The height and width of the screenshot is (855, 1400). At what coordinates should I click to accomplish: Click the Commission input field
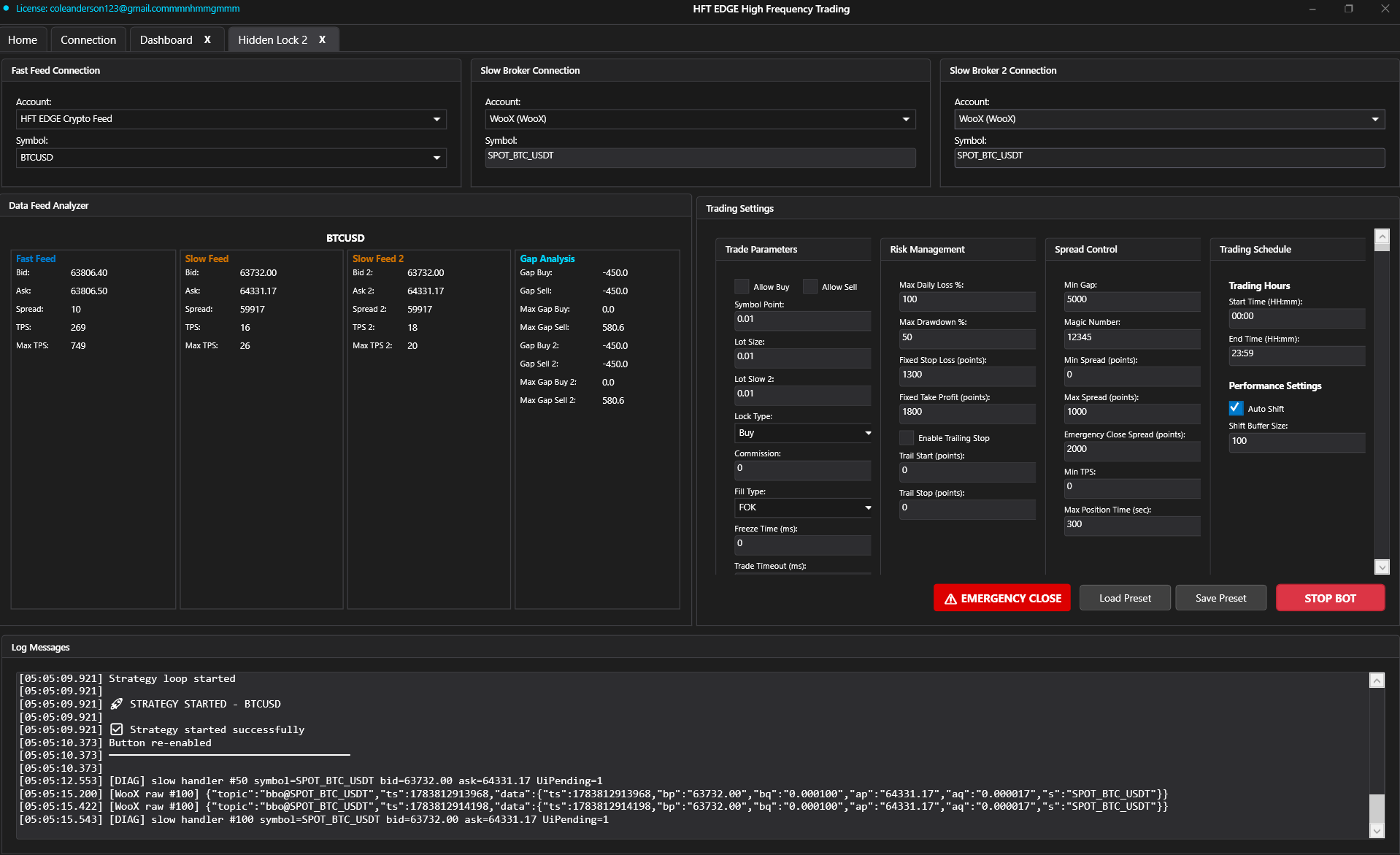(x=802, y=469)
